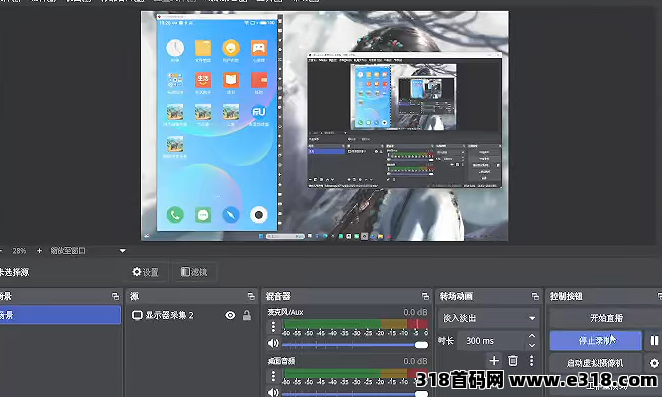Click the blue compass browser icon in preview
Screen dimensions: 662x397
coord(231,215)
